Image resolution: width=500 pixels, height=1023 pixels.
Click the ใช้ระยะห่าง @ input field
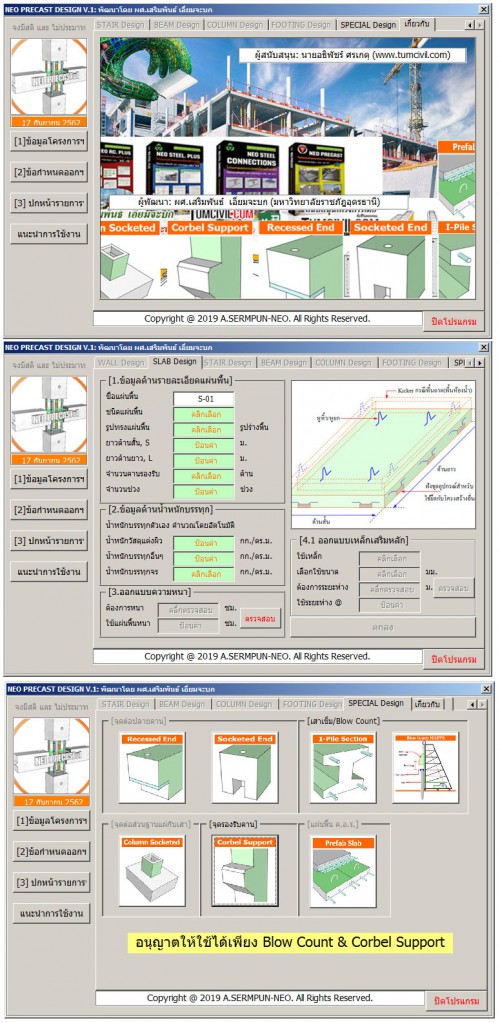389,605
